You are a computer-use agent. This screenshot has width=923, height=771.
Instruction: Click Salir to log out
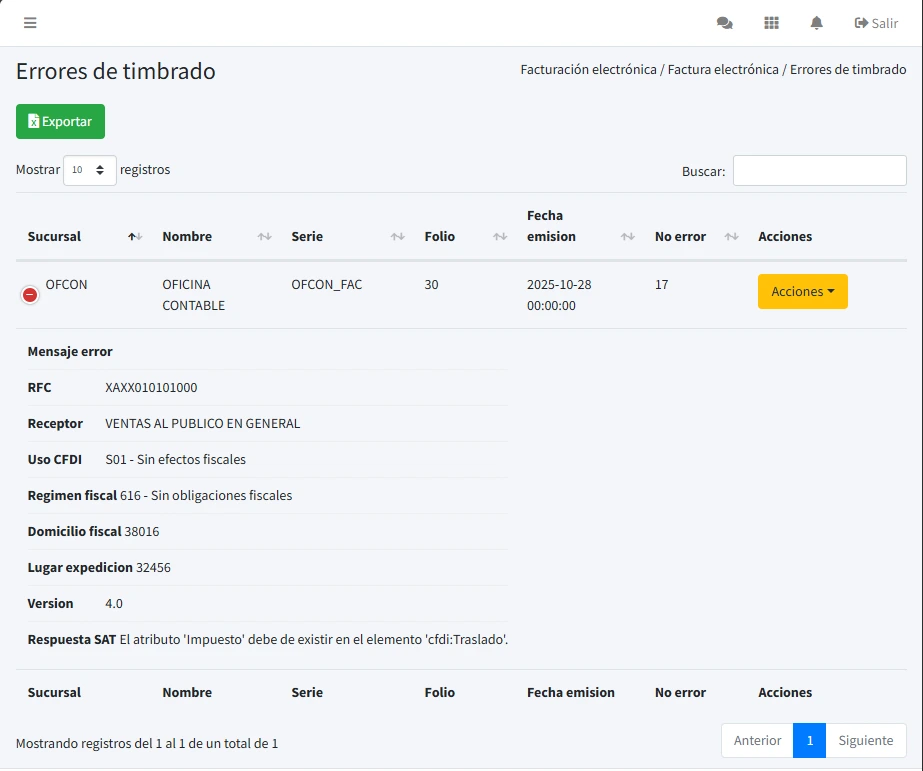876,23
